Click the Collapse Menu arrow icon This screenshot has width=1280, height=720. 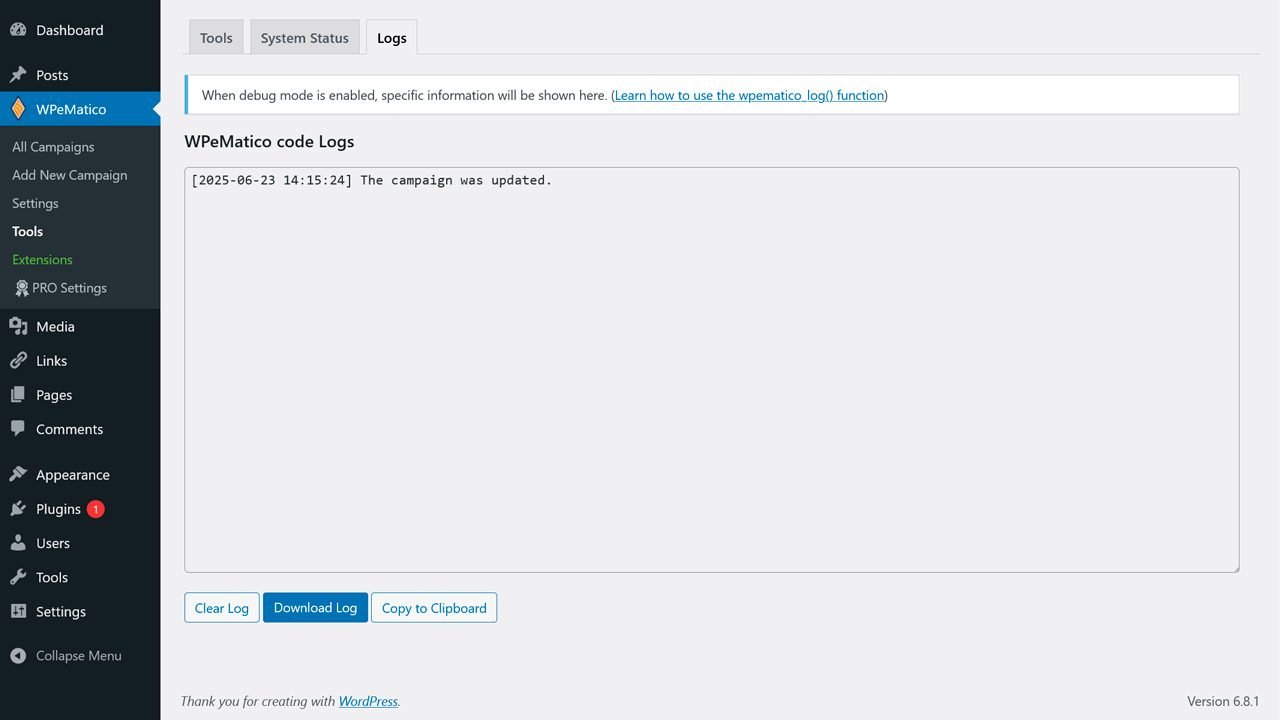tap(18, 656)
